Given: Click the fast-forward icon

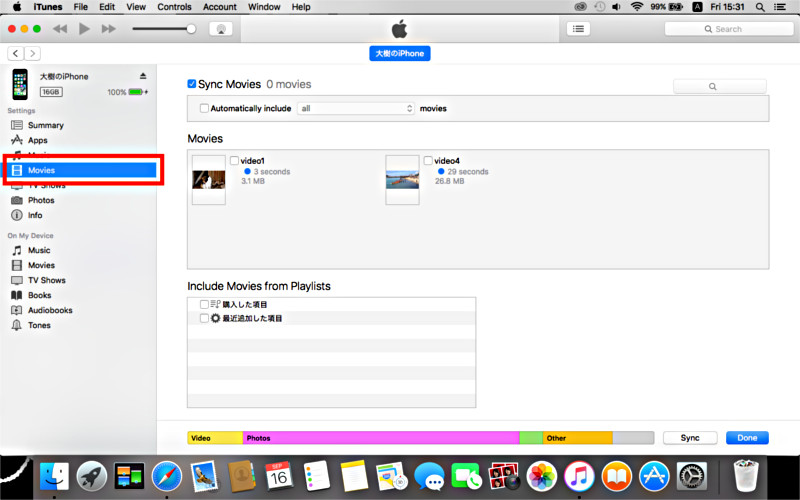Looking at the screenshot, I should point(107,29).
